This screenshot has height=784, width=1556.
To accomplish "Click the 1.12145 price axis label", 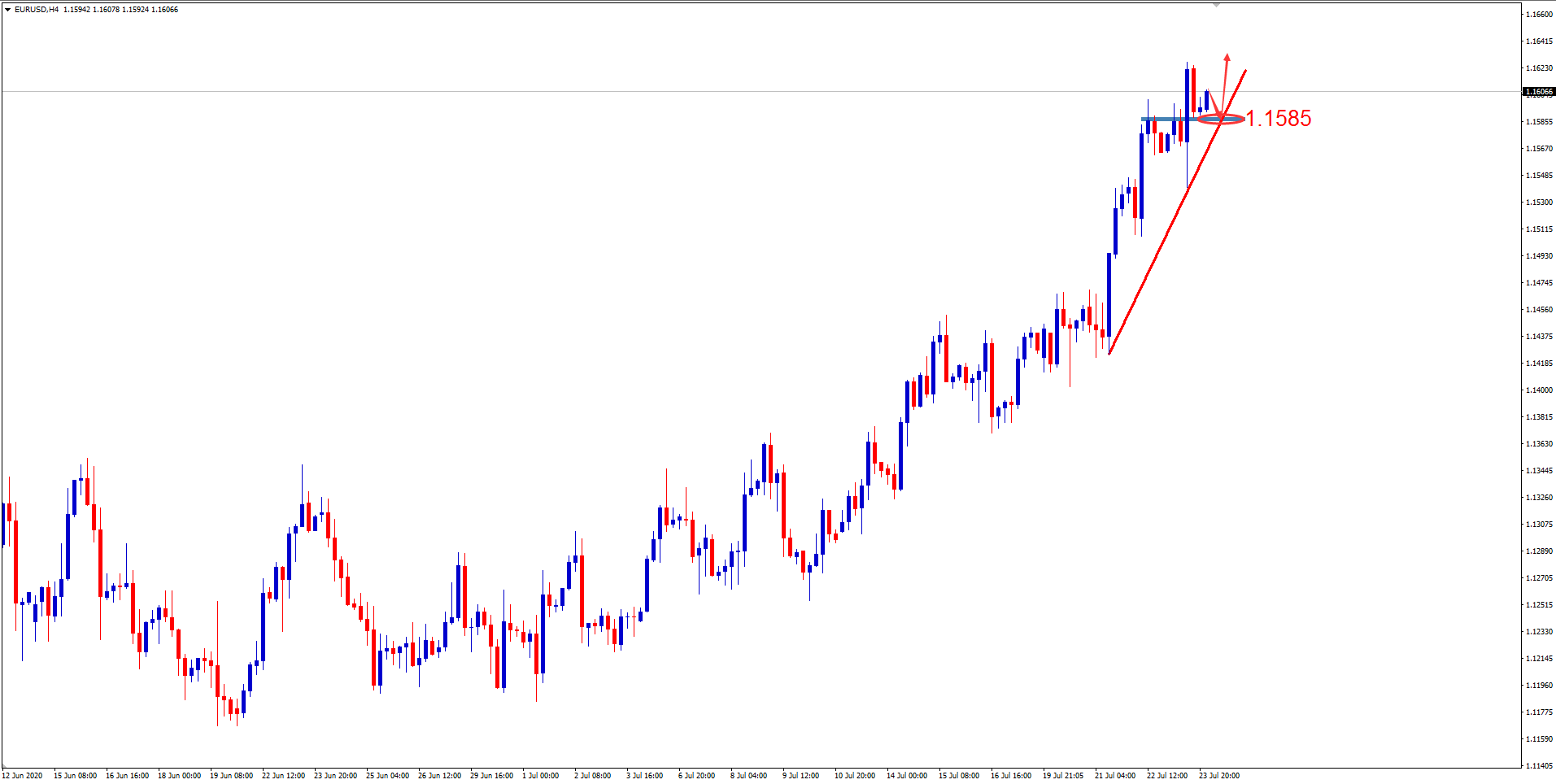I will pos(1538,659).
